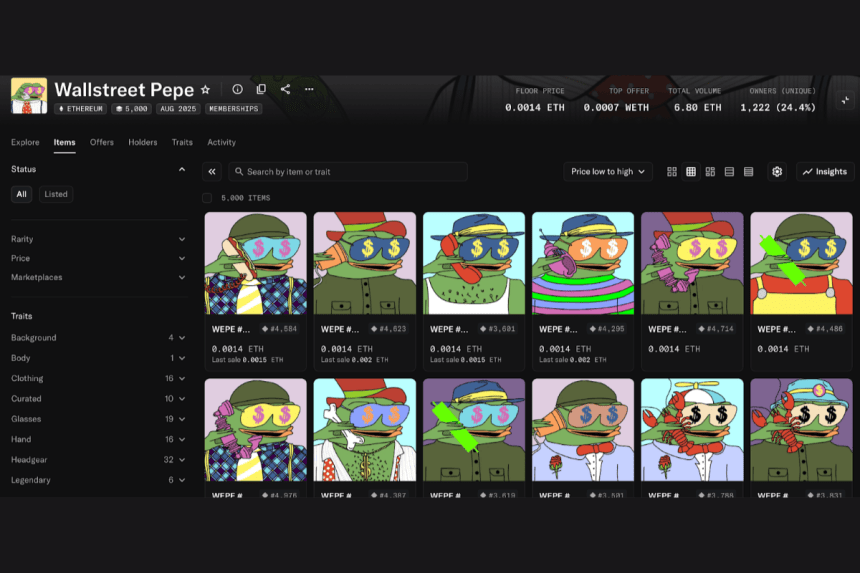
Task: Copy the collection address with copy icon
Action: 261,89
